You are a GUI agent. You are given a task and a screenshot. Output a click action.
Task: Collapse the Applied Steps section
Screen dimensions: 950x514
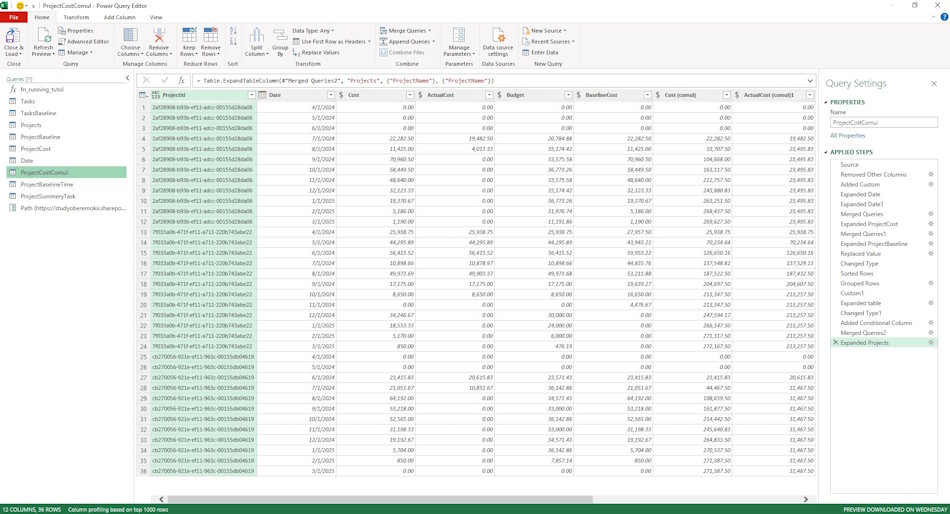(x=826, y=152)
